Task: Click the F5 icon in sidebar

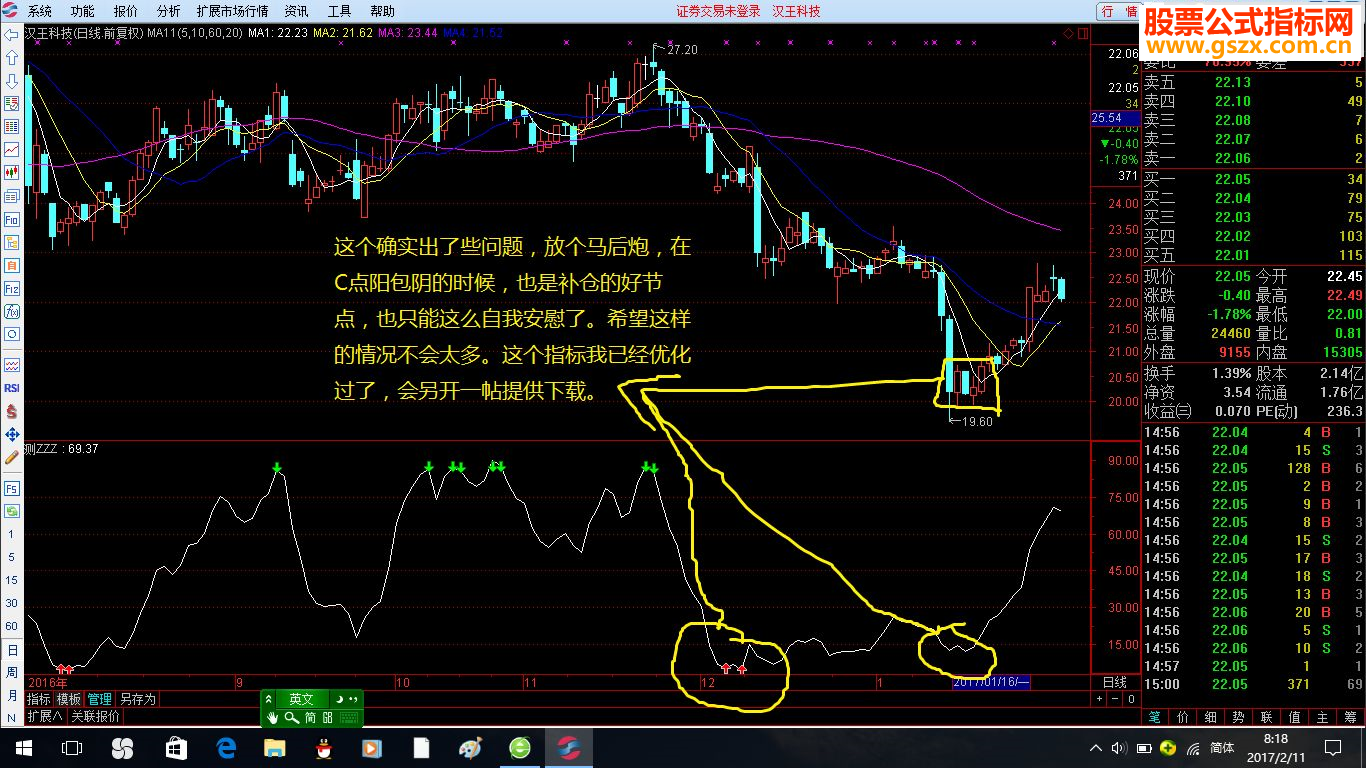Action: point(12,488)
